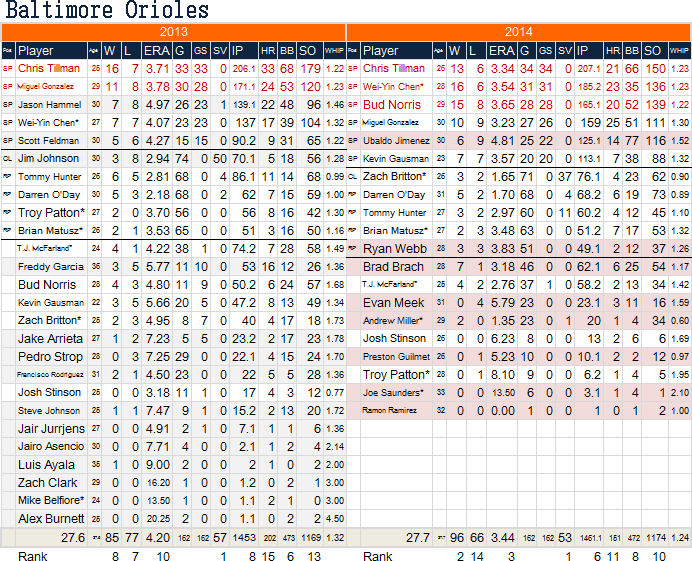Select the 2014 ERA column header
Viewport: 692px width, 561px height.
pyautogui.click(x=501, y=50)
